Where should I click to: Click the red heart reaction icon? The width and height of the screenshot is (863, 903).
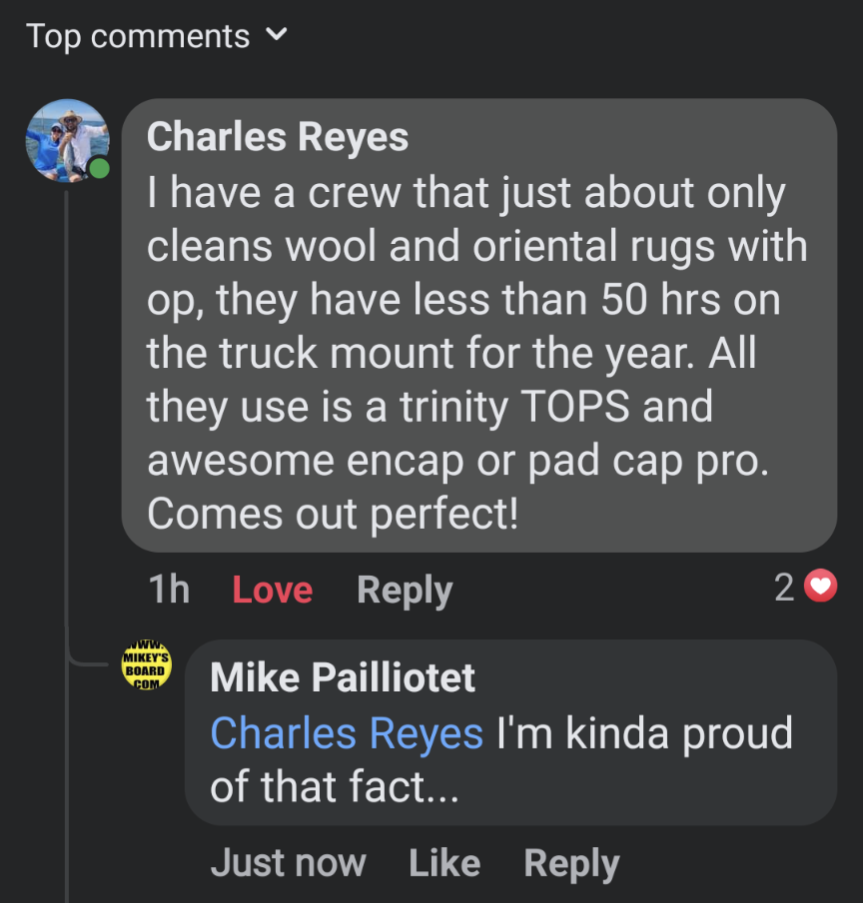[x=820, y=588]
